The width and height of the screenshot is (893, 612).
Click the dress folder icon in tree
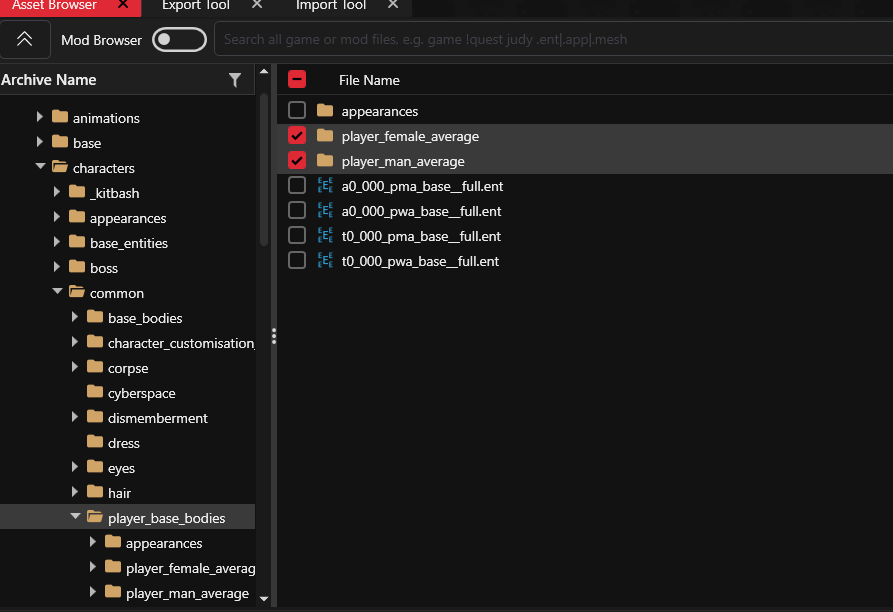tap(95, 443)
